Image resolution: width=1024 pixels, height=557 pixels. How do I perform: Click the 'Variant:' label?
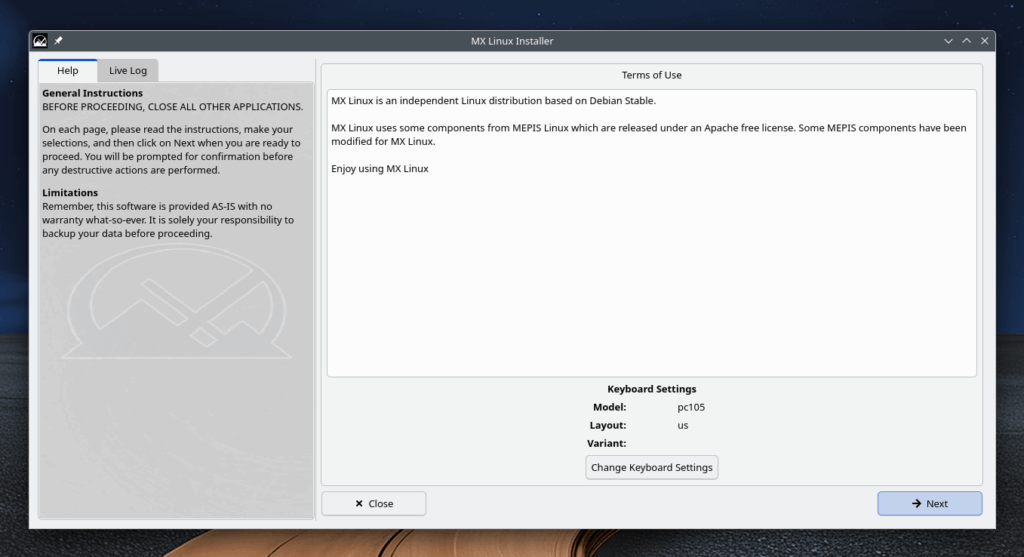point(607,443)
